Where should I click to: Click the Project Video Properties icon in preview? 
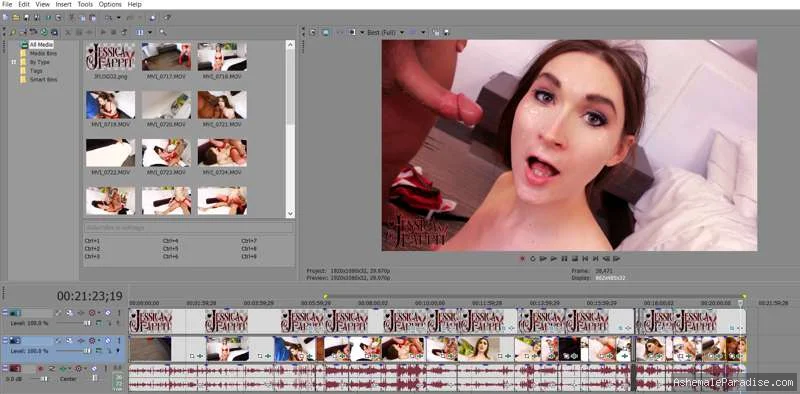click(313, 33)
